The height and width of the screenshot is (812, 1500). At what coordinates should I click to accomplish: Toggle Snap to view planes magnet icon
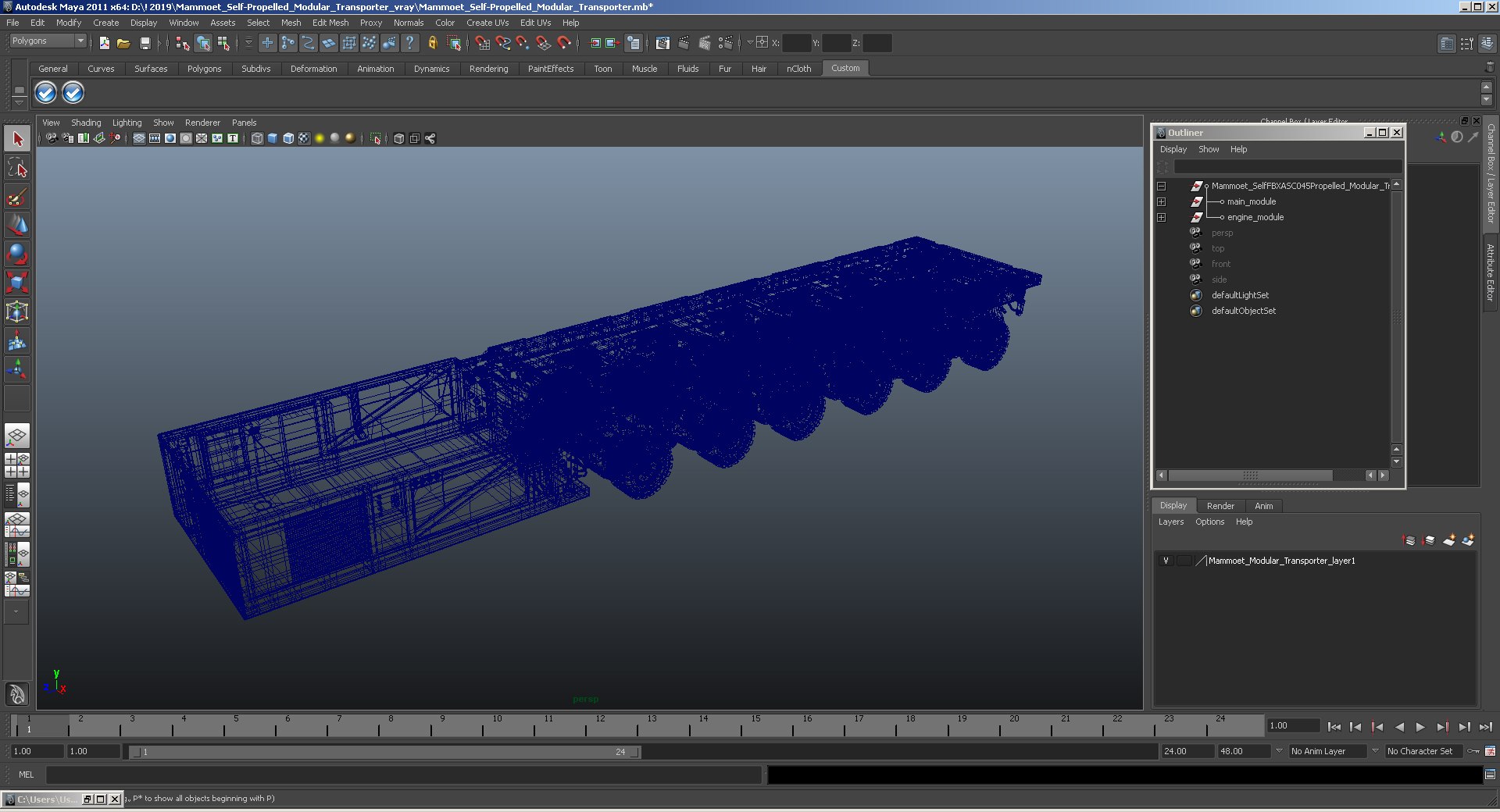tap(543, 43)
